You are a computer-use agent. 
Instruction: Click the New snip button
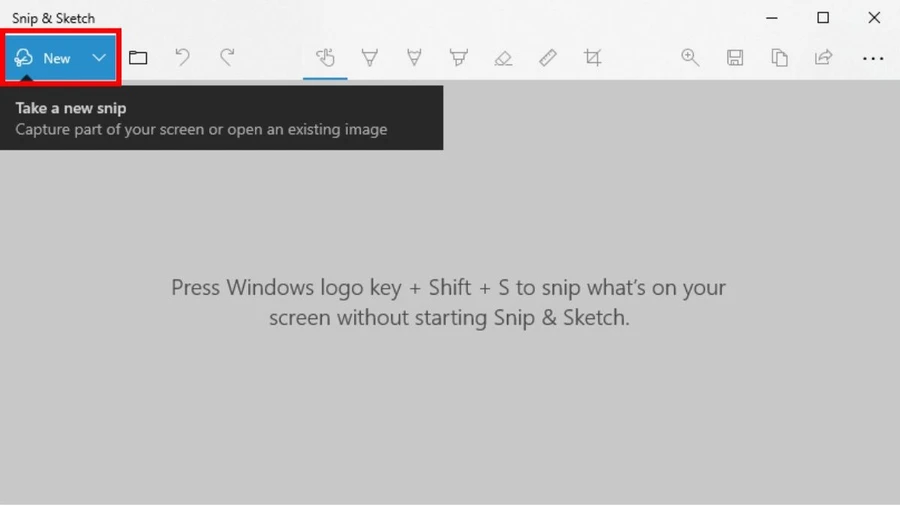[43, 58]
